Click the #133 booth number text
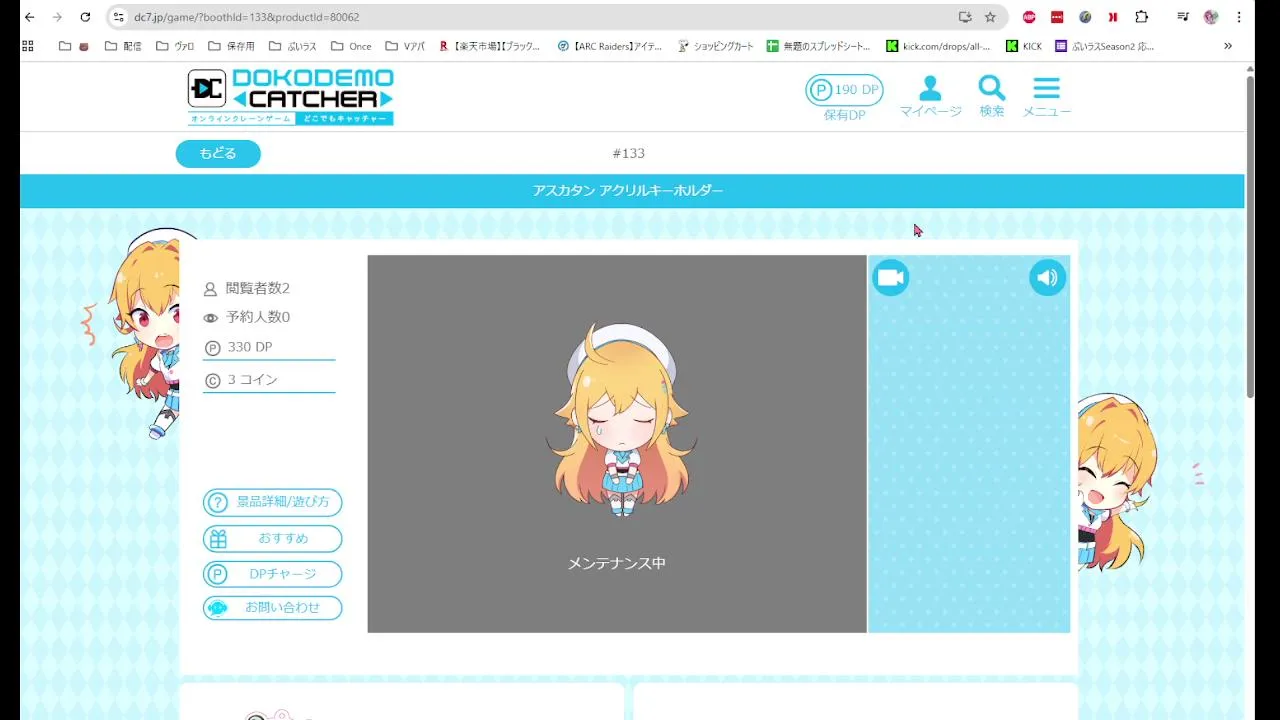Screen dimensions: 1280x720 pos(628,153)
